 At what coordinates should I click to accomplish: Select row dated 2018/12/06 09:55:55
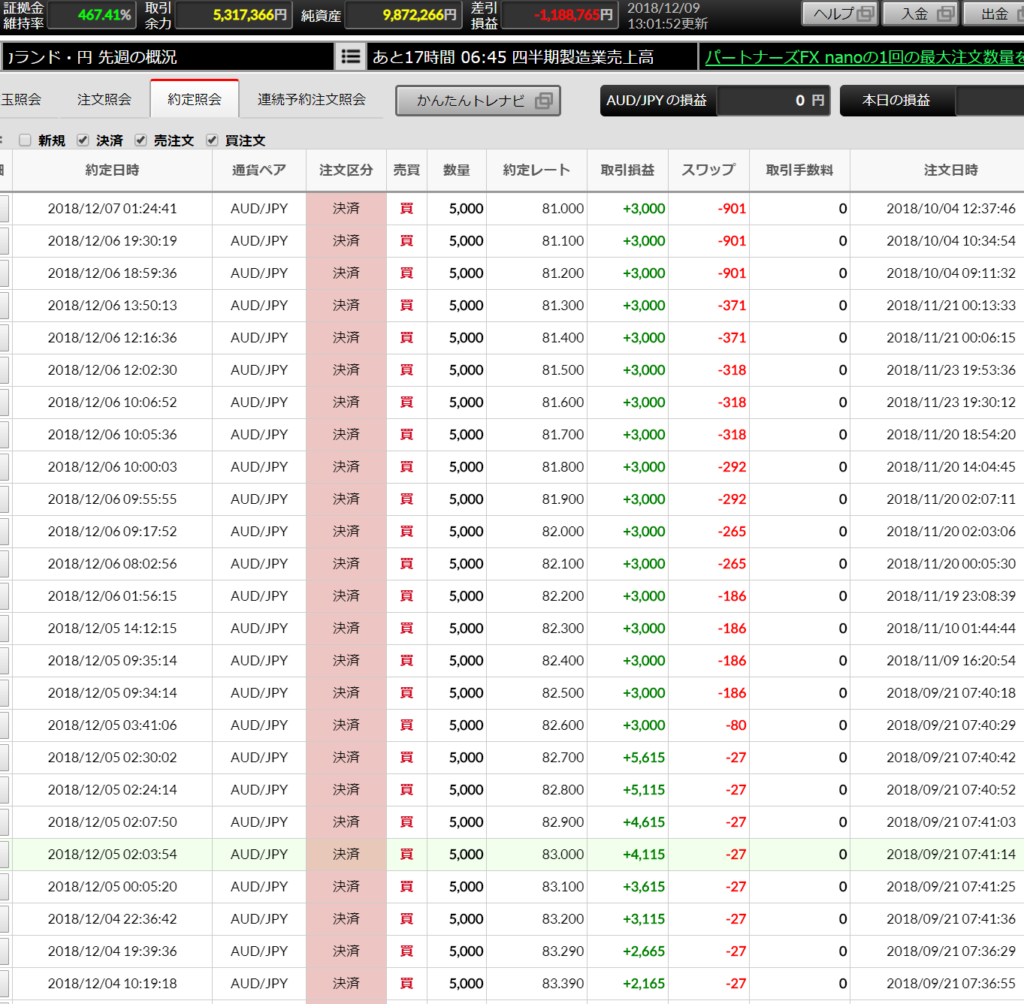pyautogui.click(x=512, y=499)
